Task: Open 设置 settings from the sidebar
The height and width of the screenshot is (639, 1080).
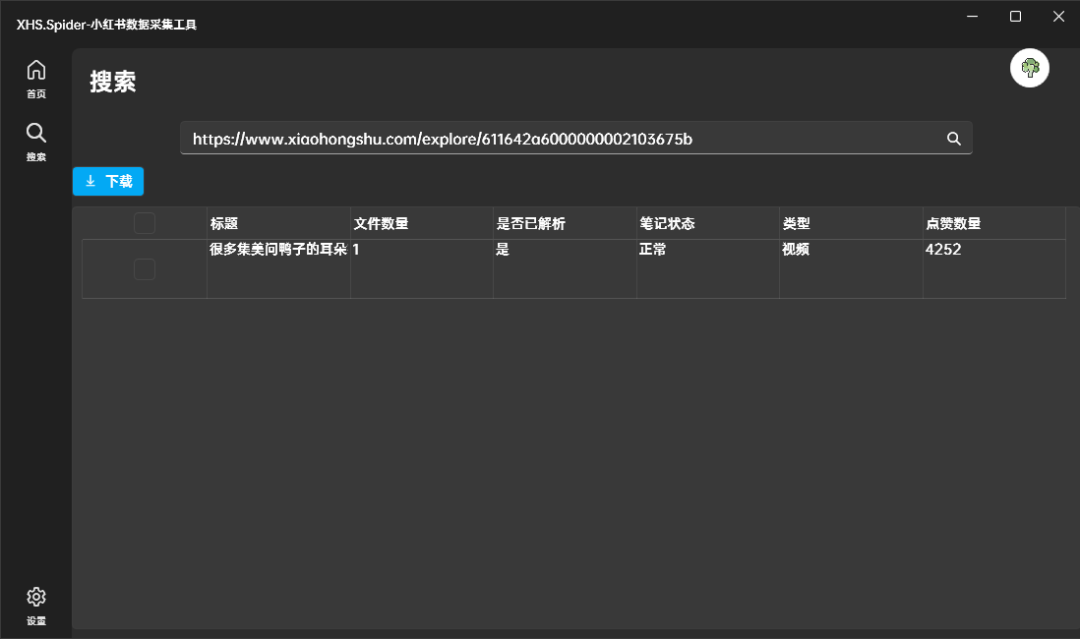Action: (x=36, y=606)
